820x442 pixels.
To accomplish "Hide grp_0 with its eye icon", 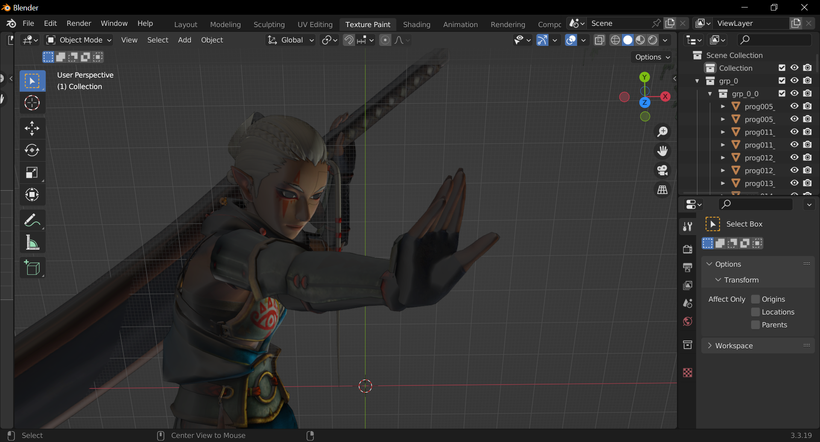I will (794, 81).
